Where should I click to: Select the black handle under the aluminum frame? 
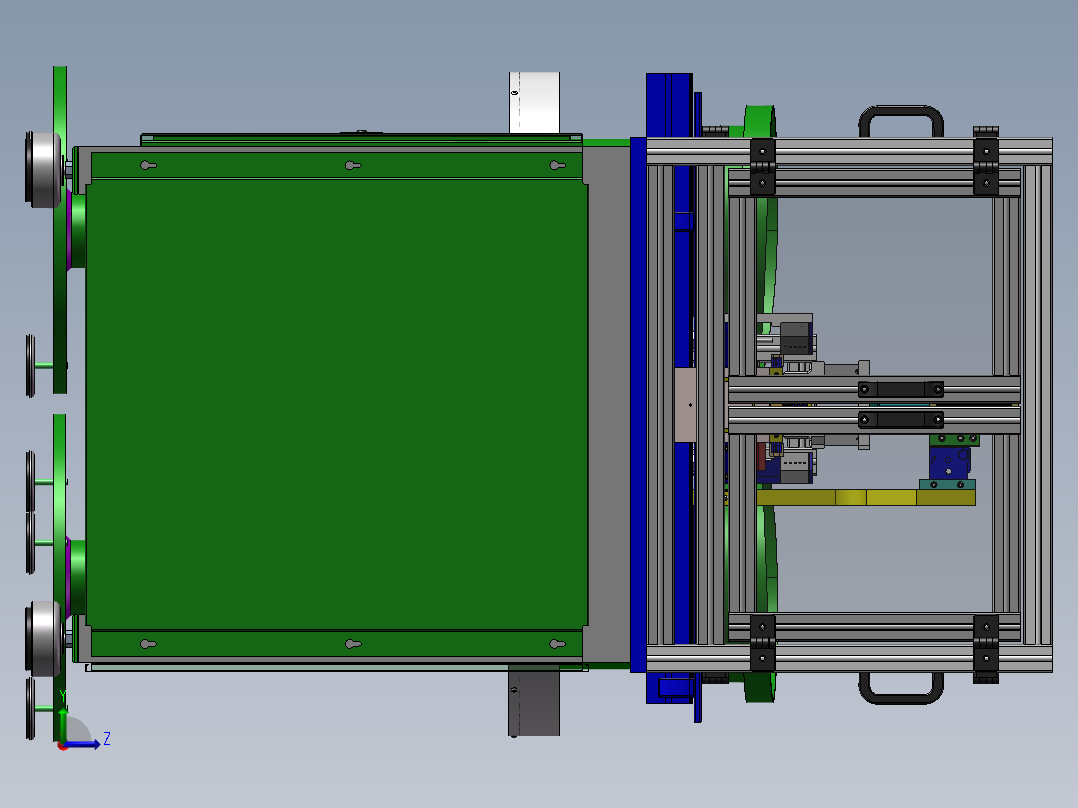click(x=901, y=688)
